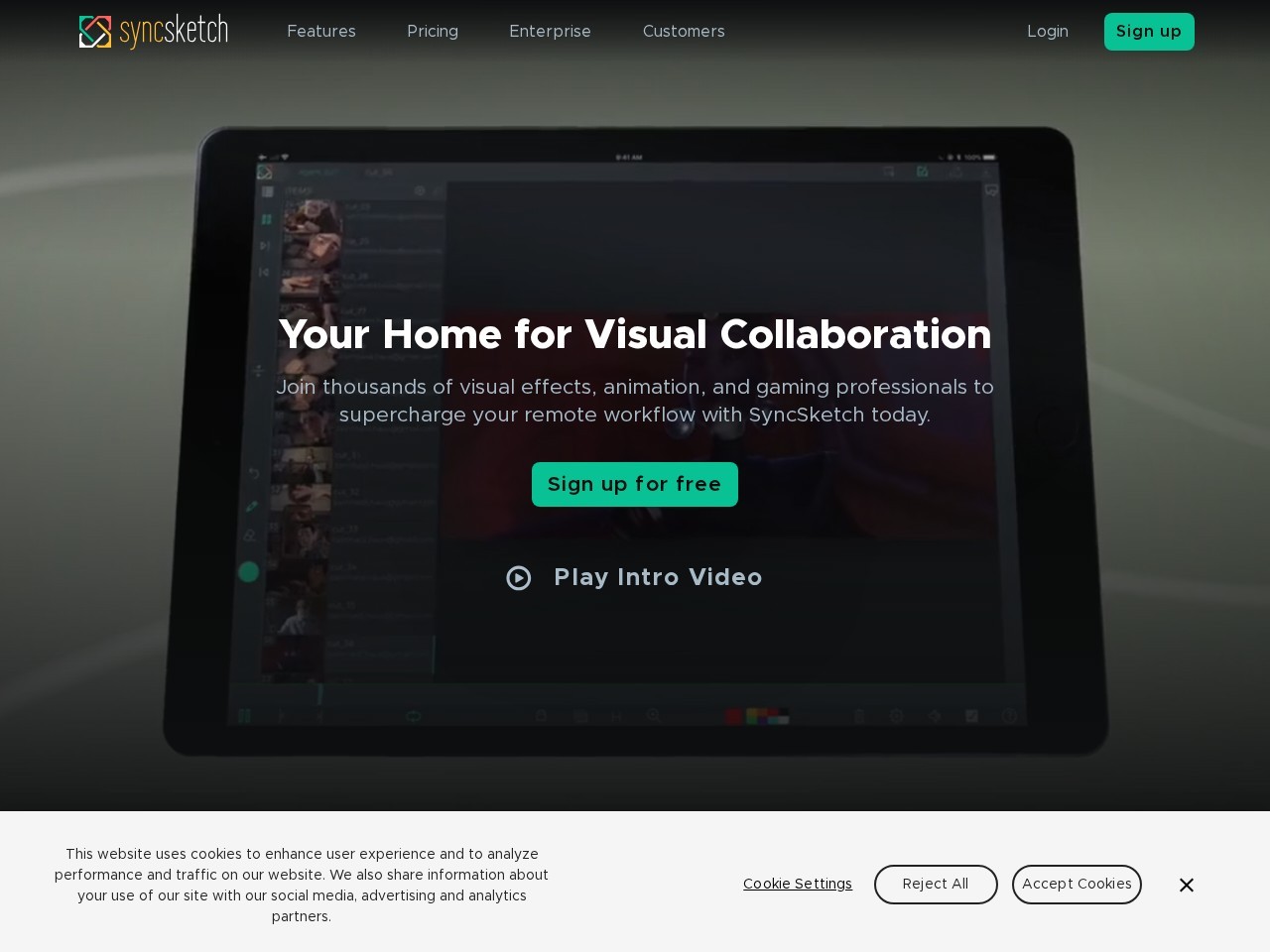This screenshot has width=1270, height=952.
Task: Go to the Enterprise page
Action: pyautogui.click(x=550, y=32)
